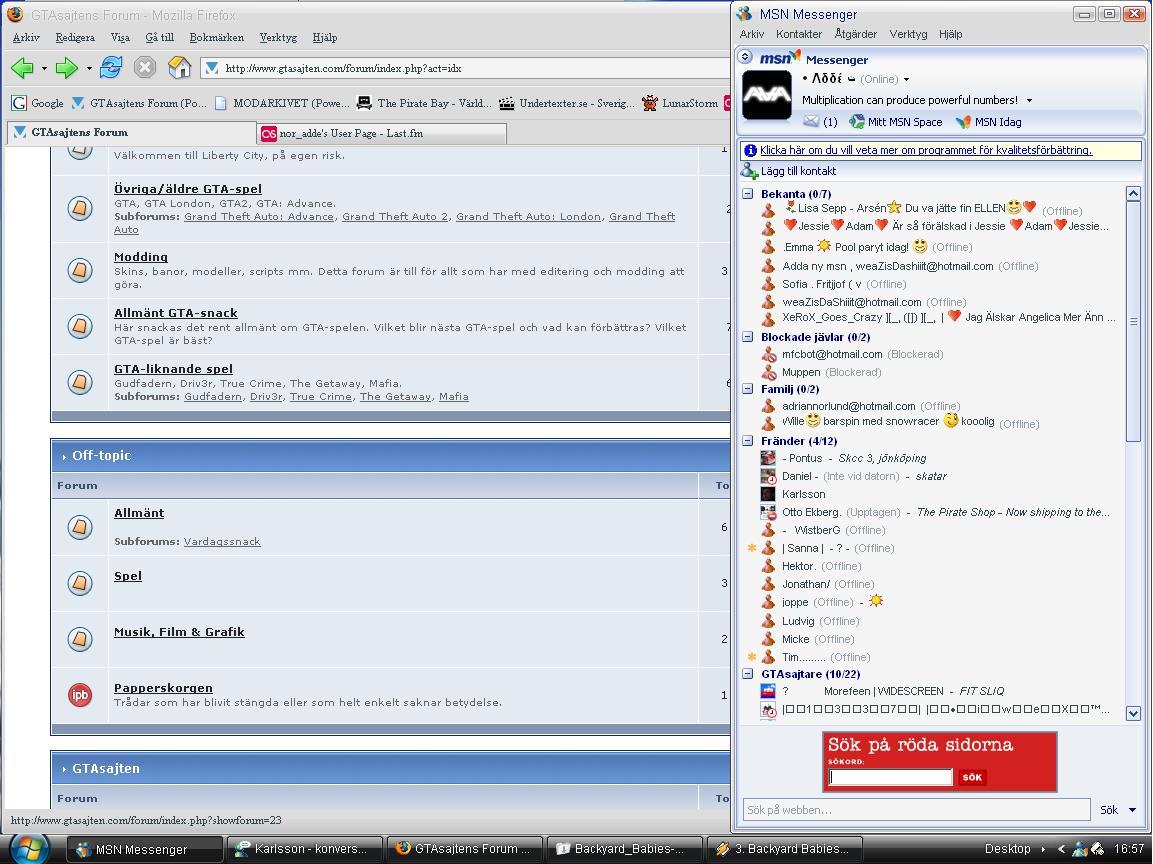The width and height of the screenshot is (1153, 864).
Task: Click the Mitt MSN Space icon
Action: point(857,122)
